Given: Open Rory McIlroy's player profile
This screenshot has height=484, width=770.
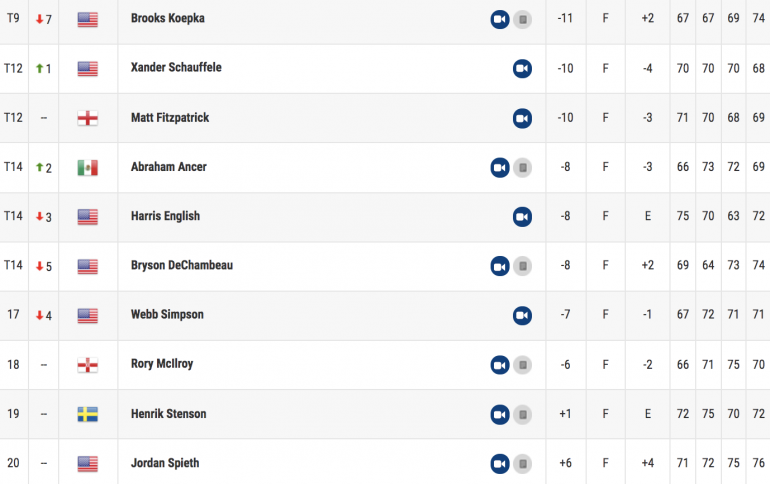Looking at the screenshot, I should tap(162, 364).
